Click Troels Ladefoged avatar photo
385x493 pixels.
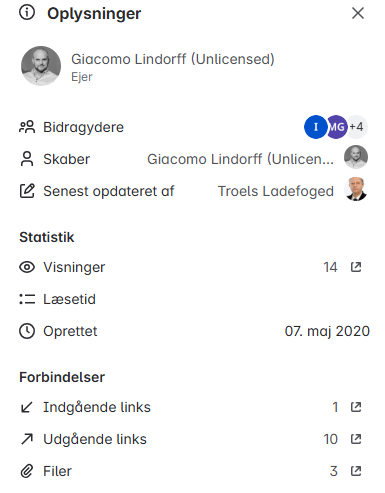point(356,189)
